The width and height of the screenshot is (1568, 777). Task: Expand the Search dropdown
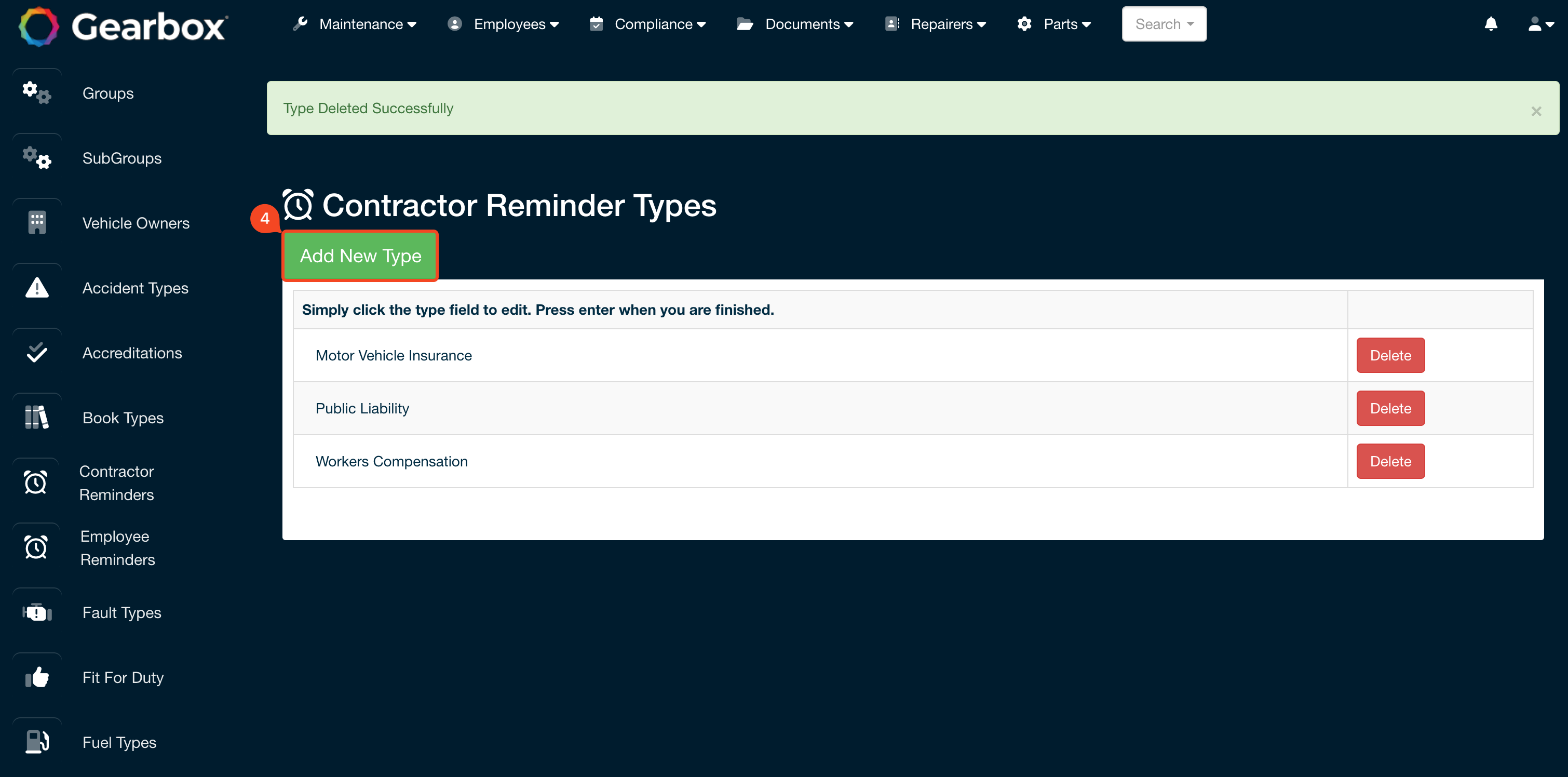(1163, 24)
